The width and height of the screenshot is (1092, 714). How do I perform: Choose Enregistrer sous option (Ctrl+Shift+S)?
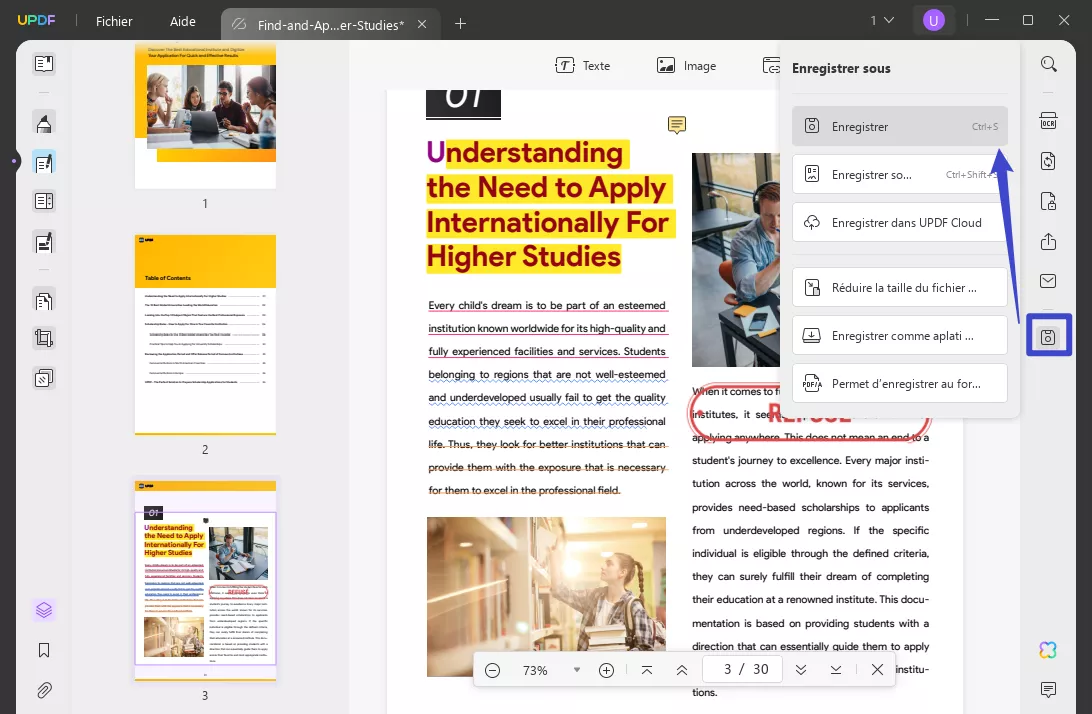point(900,174)
